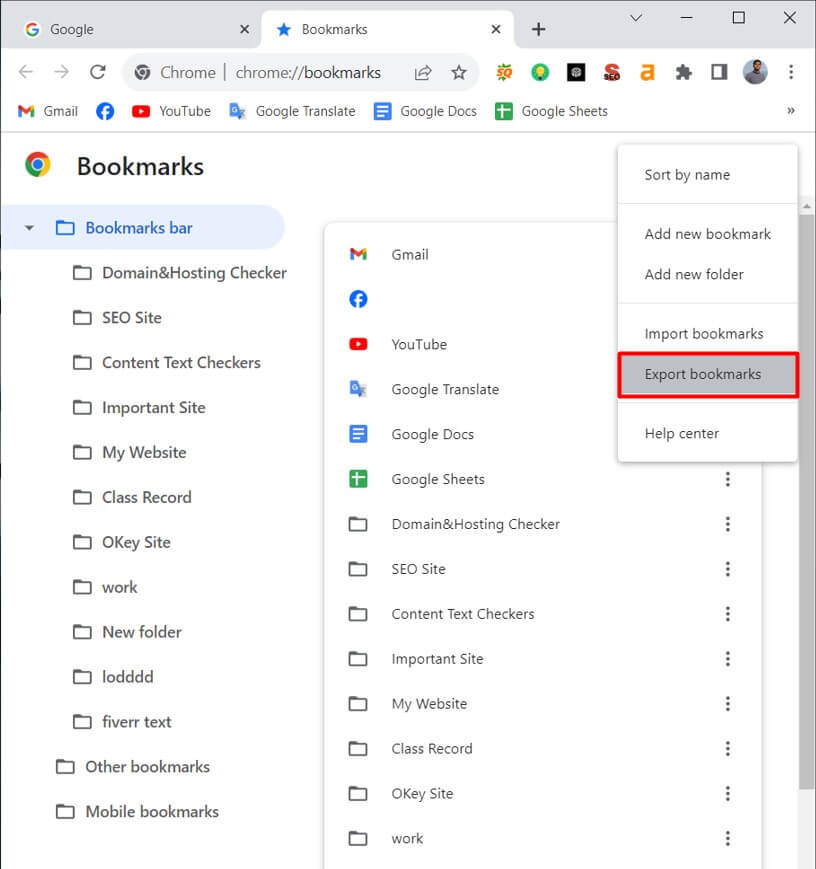This screenshot has height=869, width=816.
Task: Open the red SEO extension icon
Action: click(x=611, y=72)
